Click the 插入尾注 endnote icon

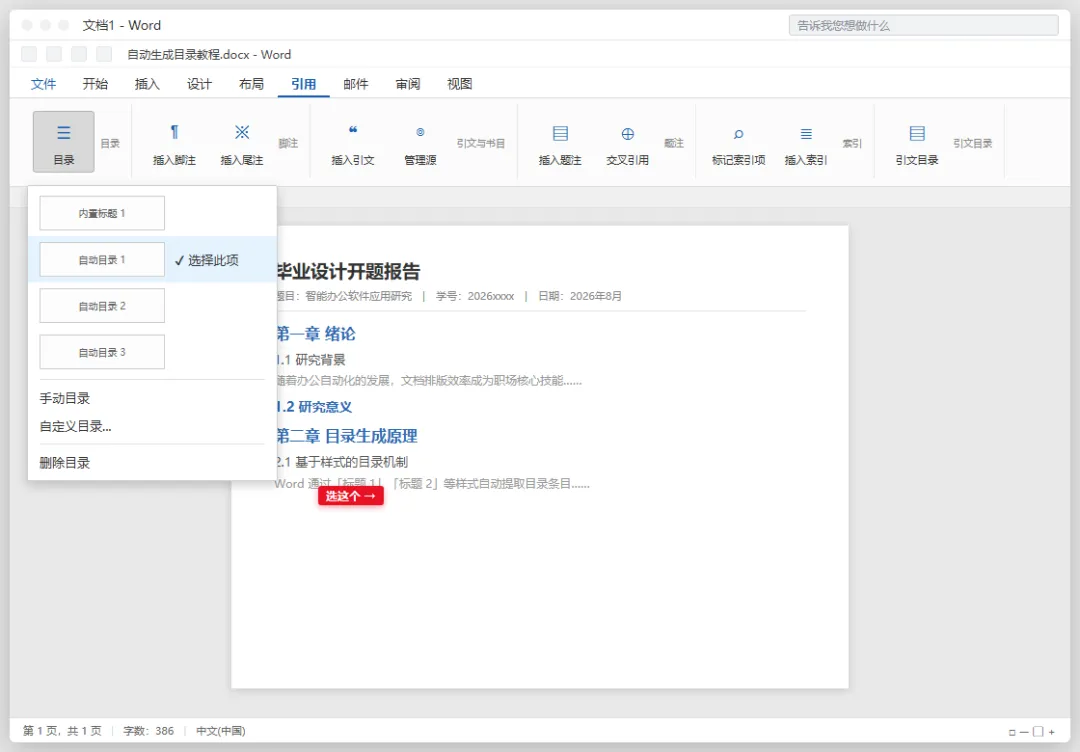(242, 132)
